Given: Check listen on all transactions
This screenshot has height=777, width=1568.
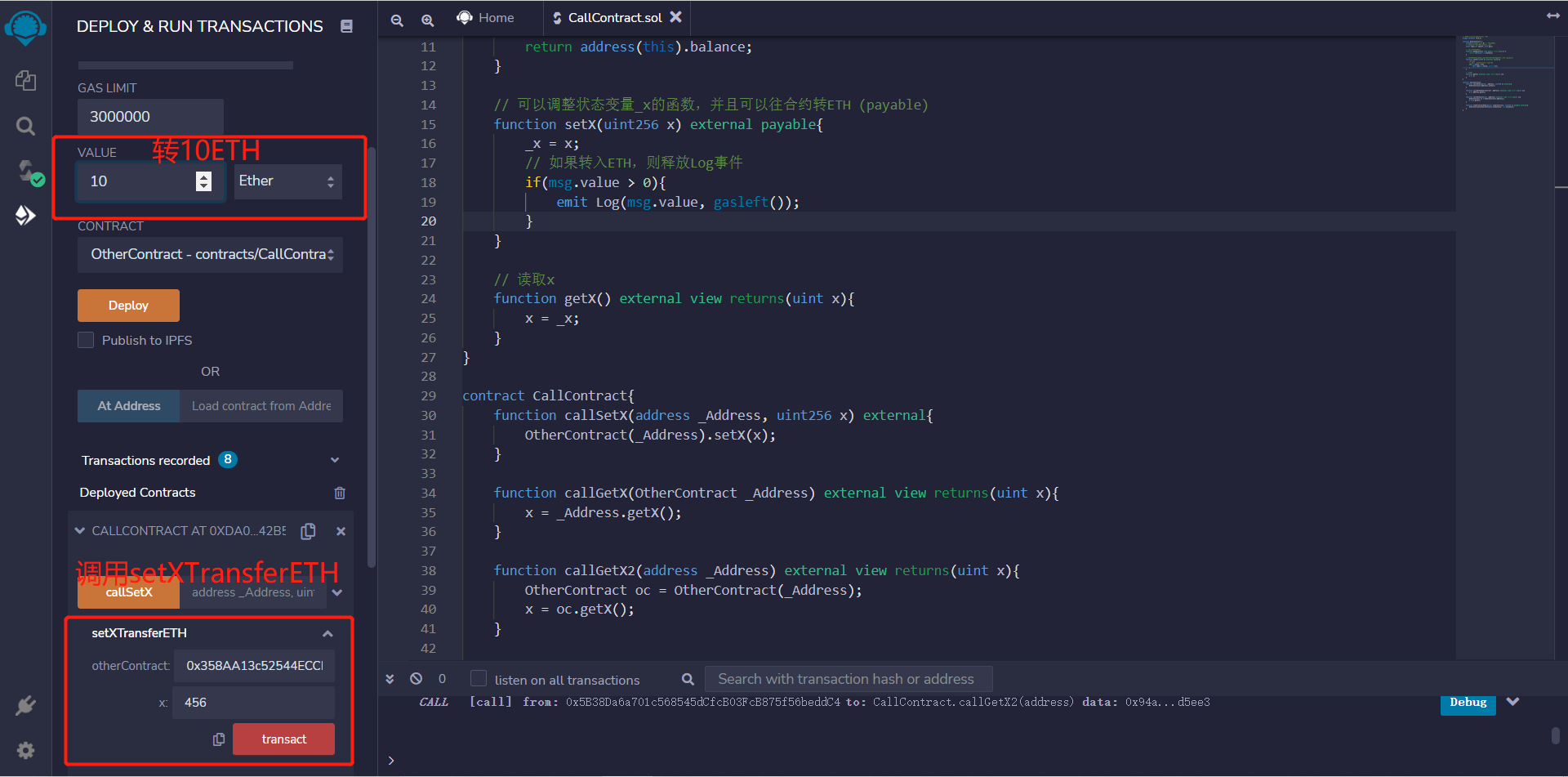Looking at the screenshot, I should pos(479,679).
